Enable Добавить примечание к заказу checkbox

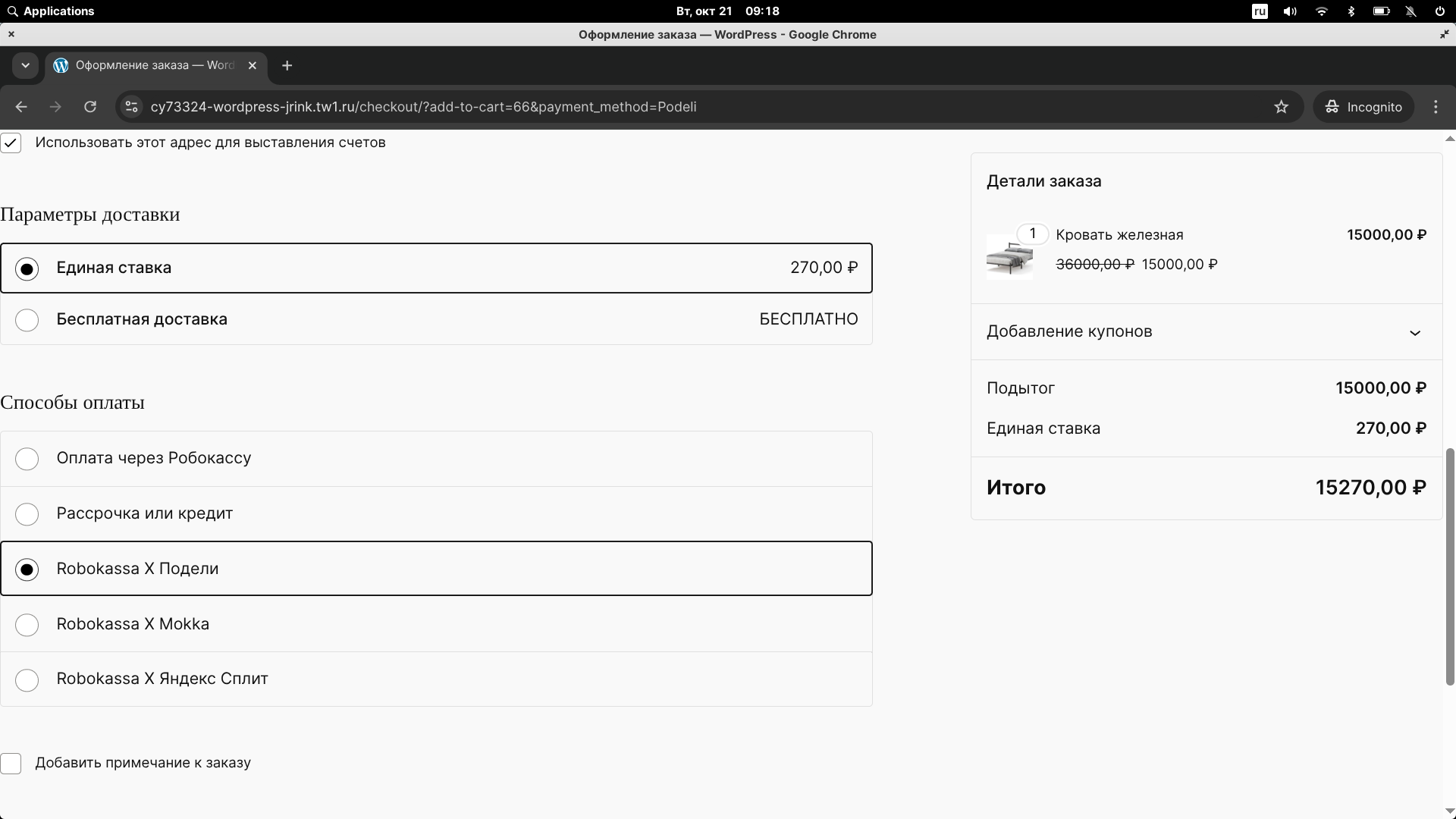click(11, 763)
